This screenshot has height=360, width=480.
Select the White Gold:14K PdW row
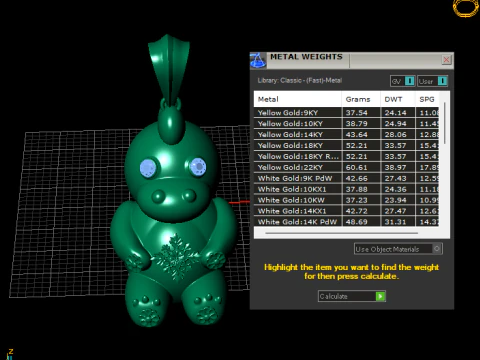point(346,222)
